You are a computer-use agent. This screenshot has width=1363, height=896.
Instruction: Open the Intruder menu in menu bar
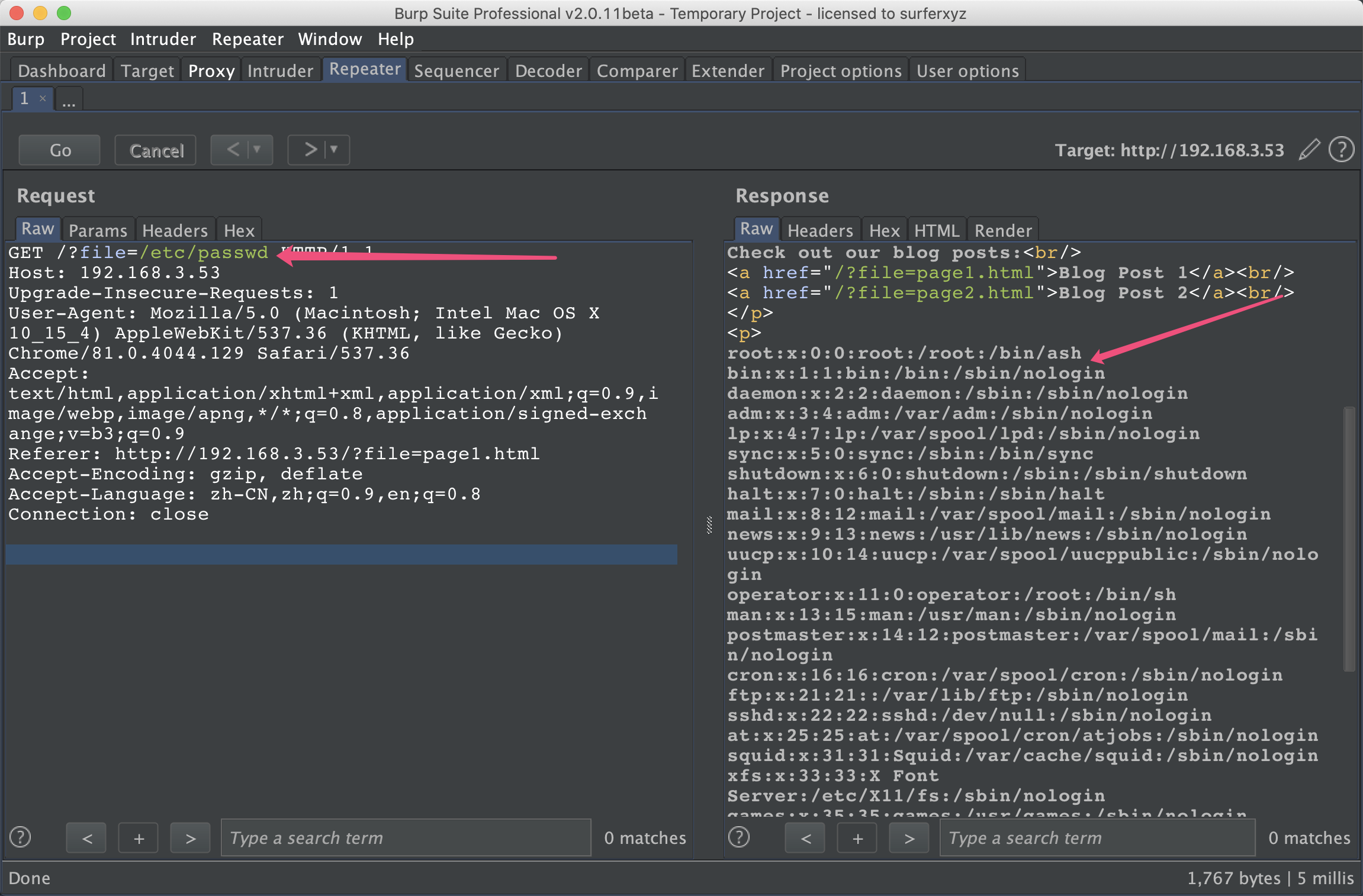(163, 39)
